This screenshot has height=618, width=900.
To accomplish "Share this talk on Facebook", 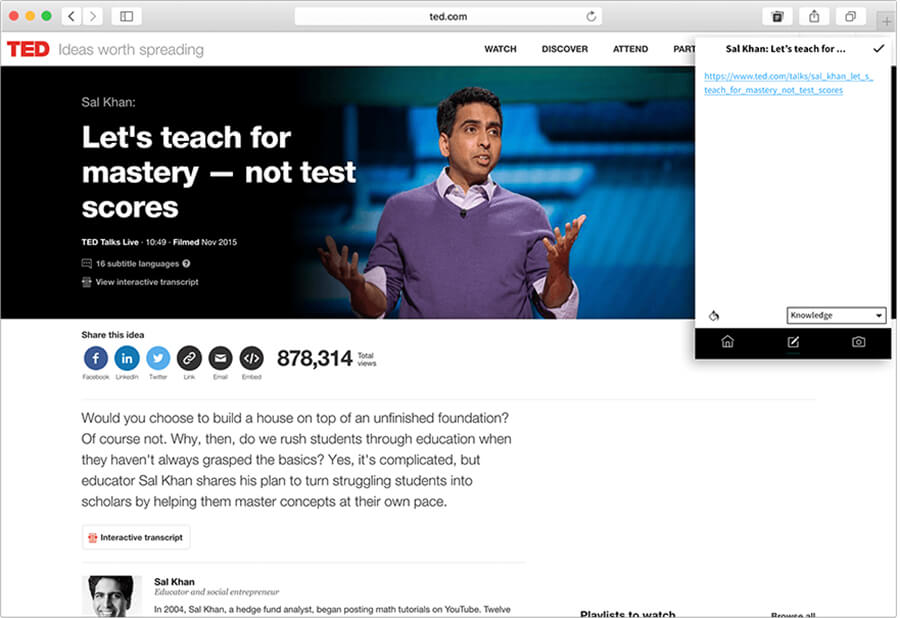I will [95, 358].
